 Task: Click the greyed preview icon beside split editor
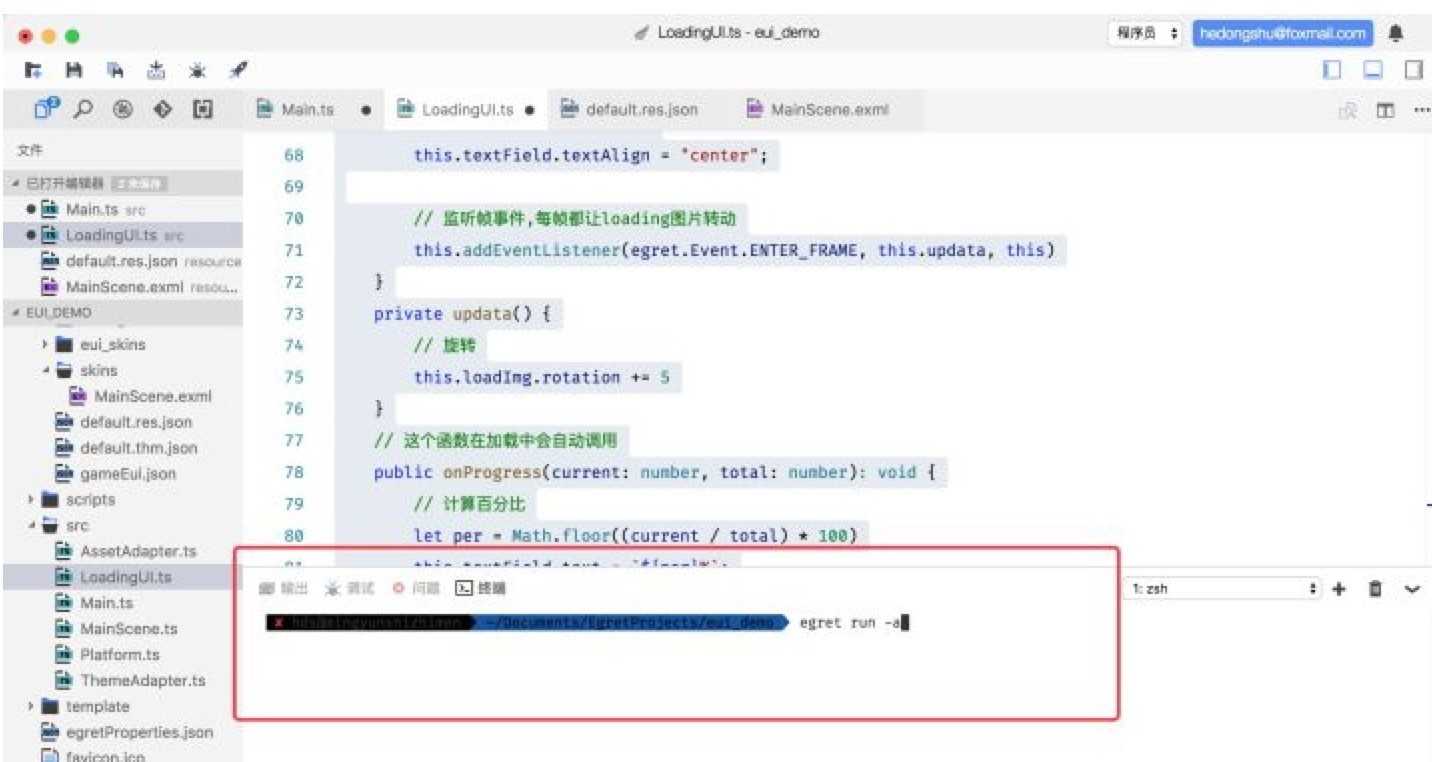coord(1348,110)
